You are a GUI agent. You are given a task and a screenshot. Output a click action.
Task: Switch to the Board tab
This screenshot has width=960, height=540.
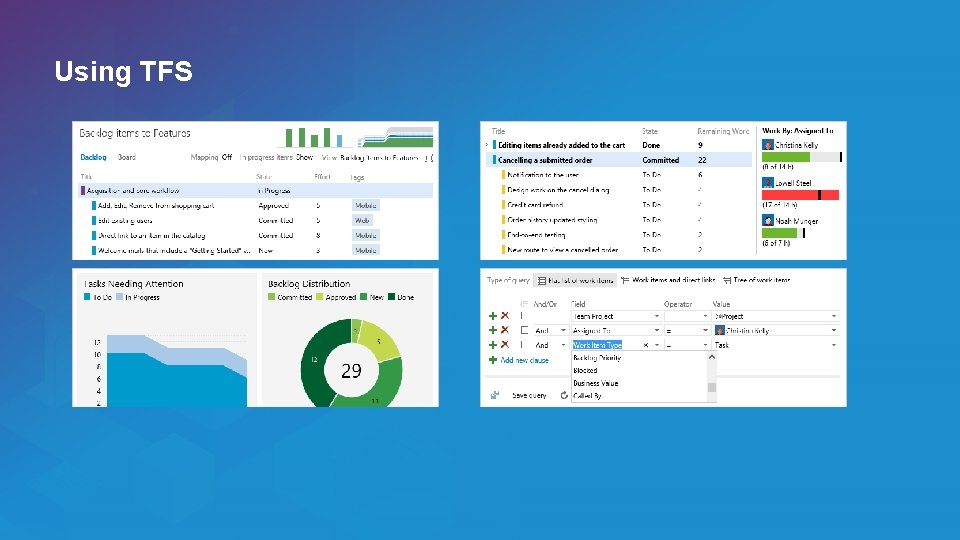127,157
